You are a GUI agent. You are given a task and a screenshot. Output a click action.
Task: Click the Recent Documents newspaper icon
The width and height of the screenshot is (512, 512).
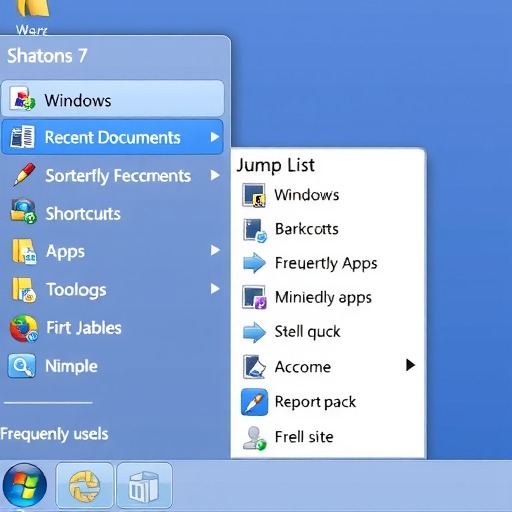click(22, 137)
